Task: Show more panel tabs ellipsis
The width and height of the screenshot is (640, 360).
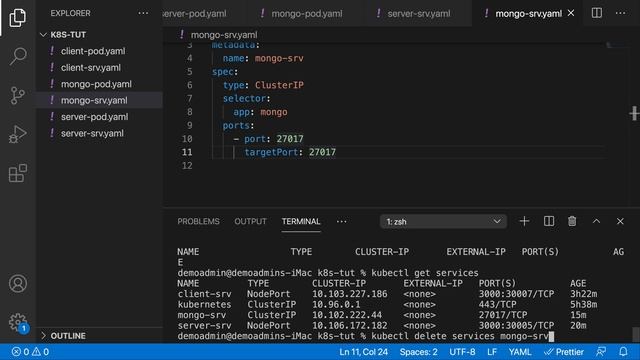Action: click(x=342, y=222)
